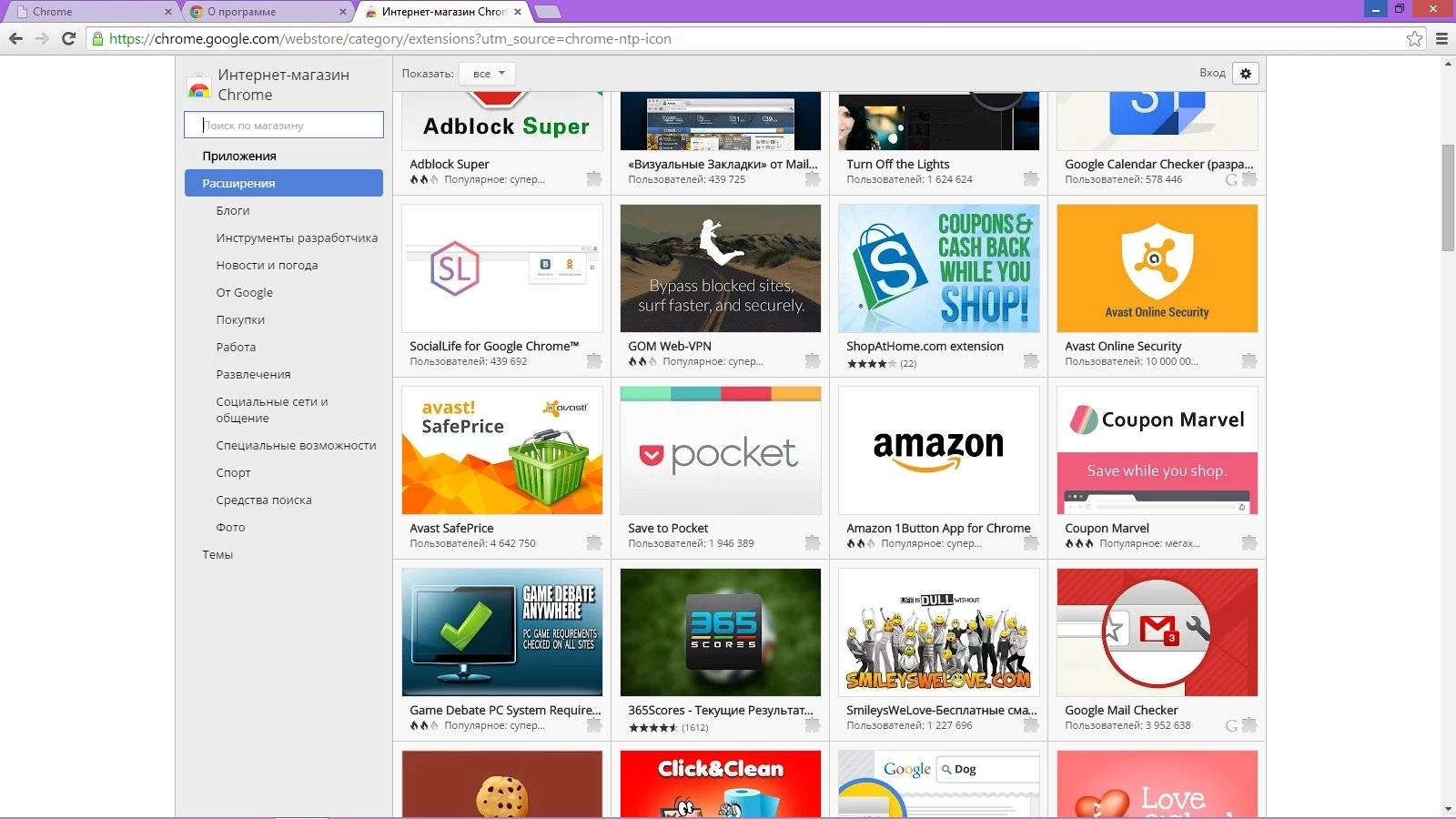Click the Google G badge on Google Calendar Checker
The height and width of the screenshot is (819, 1456).
(x=1231, y=179)
